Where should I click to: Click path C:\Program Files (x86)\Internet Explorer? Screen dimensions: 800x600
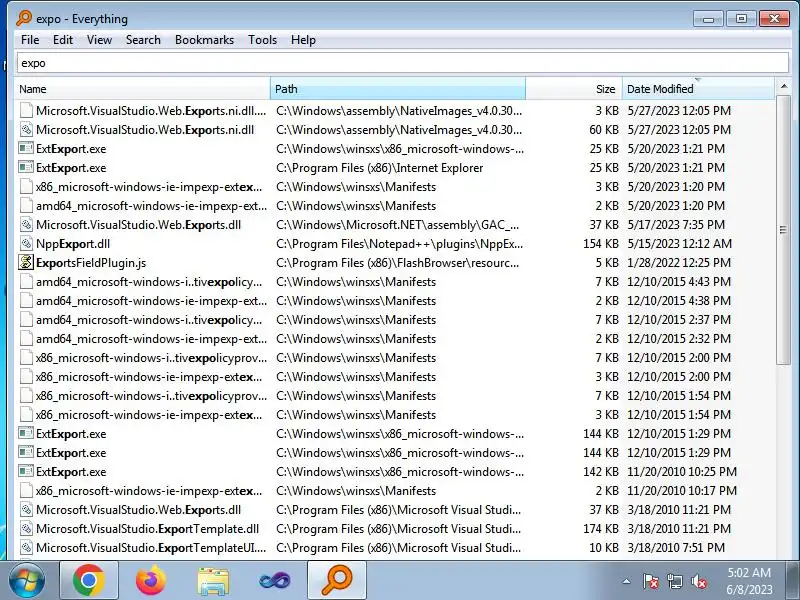pos(380,168)
